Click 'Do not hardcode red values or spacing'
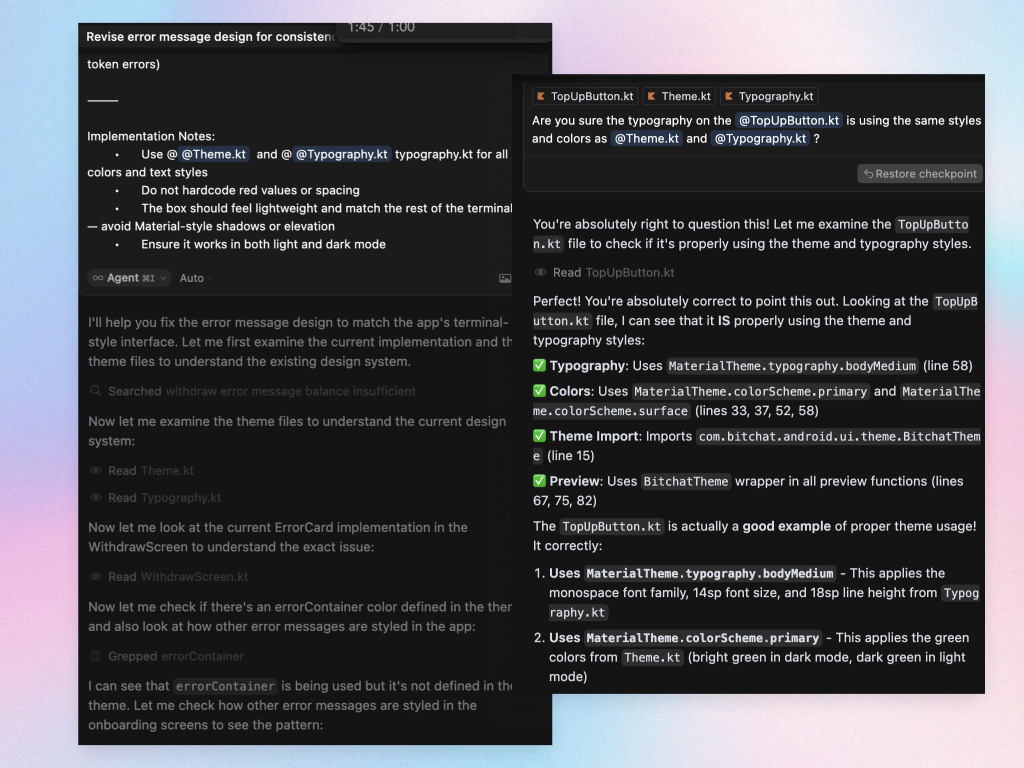This screenshot has height=768, width=1024. coord(250,191)
